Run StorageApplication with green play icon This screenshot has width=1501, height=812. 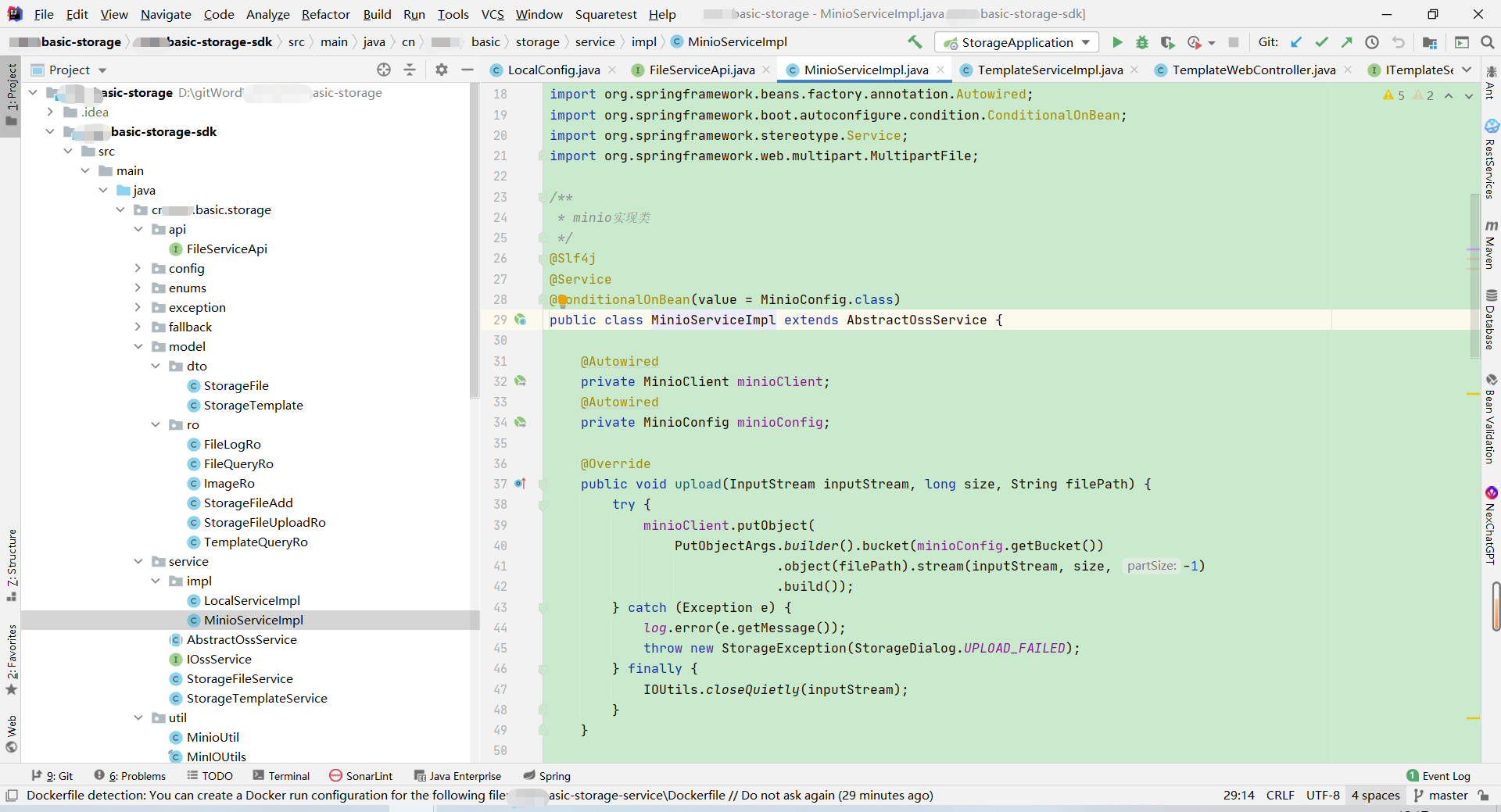pos(1117,42)
